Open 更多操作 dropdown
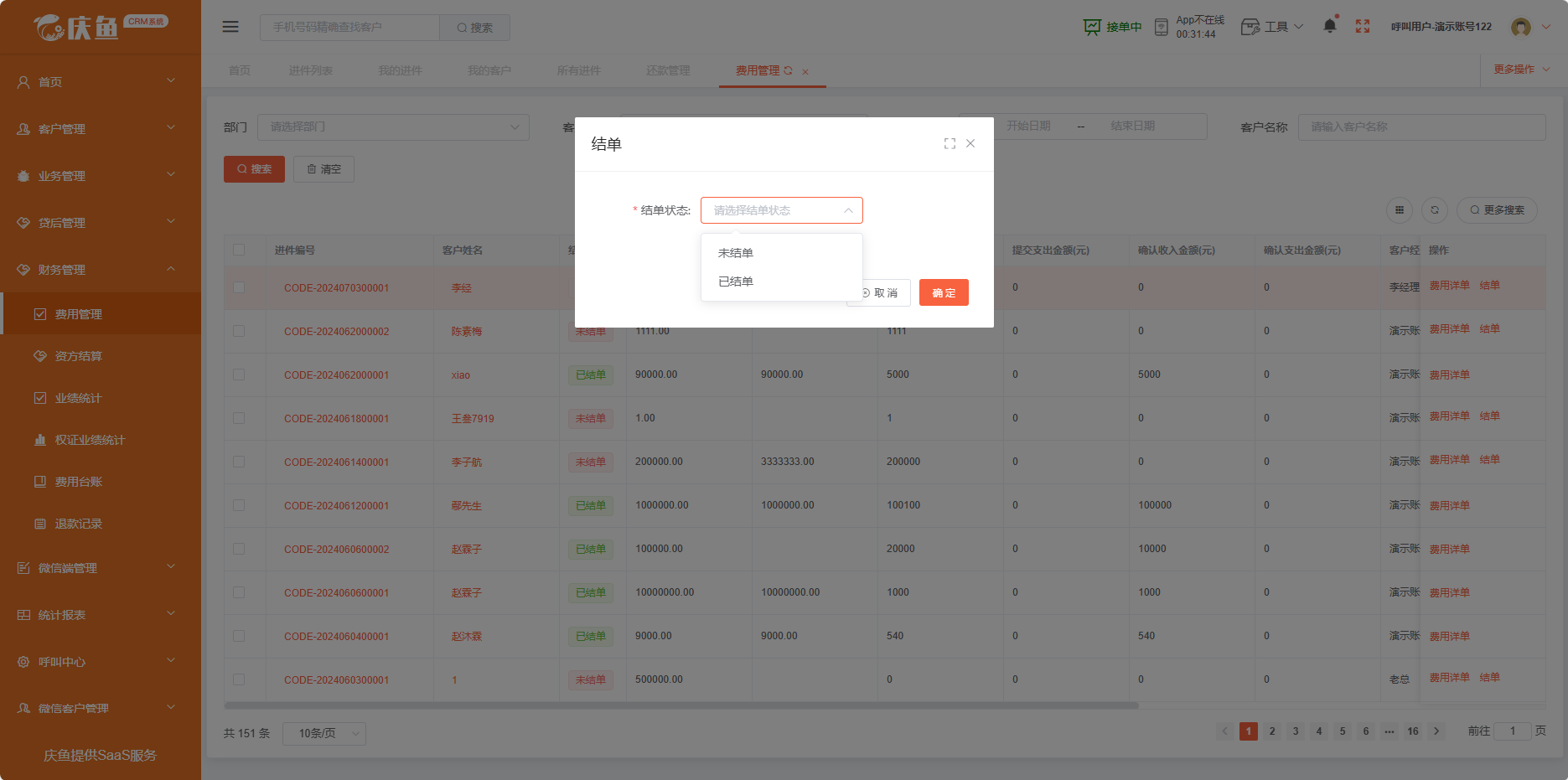 1521,70
